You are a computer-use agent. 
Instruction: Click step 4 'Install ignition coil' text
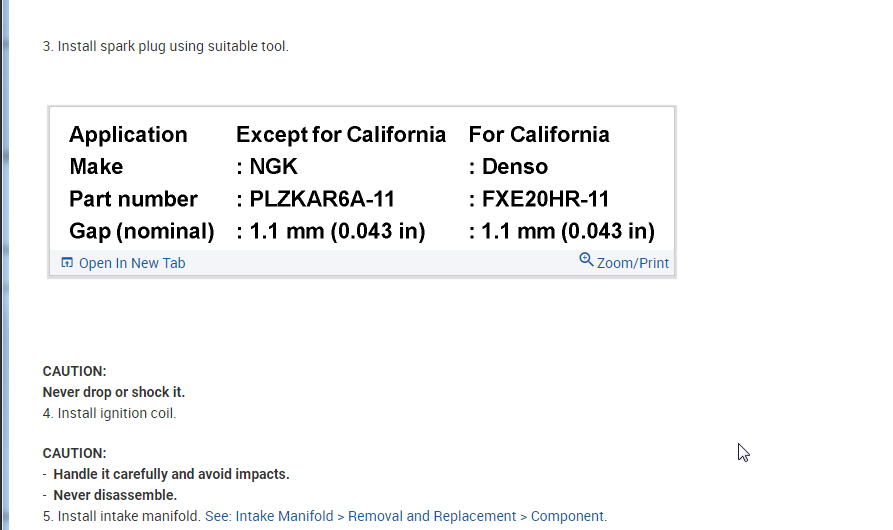point(116,413)
